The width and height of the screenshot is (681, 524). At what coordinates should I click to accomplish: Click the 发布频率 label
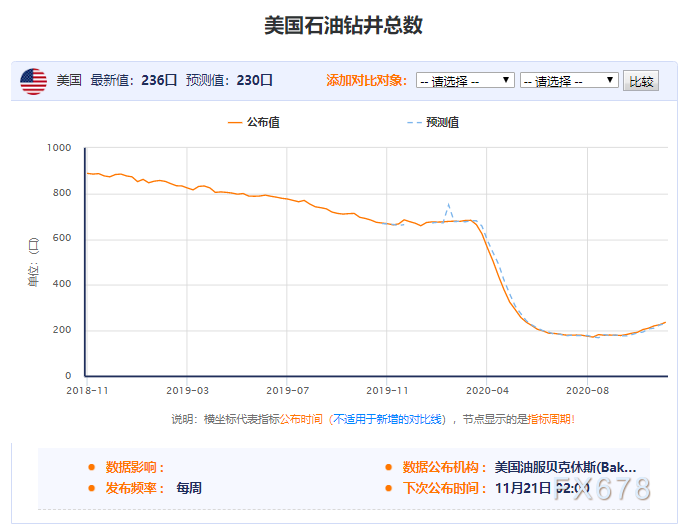[135, 488]
